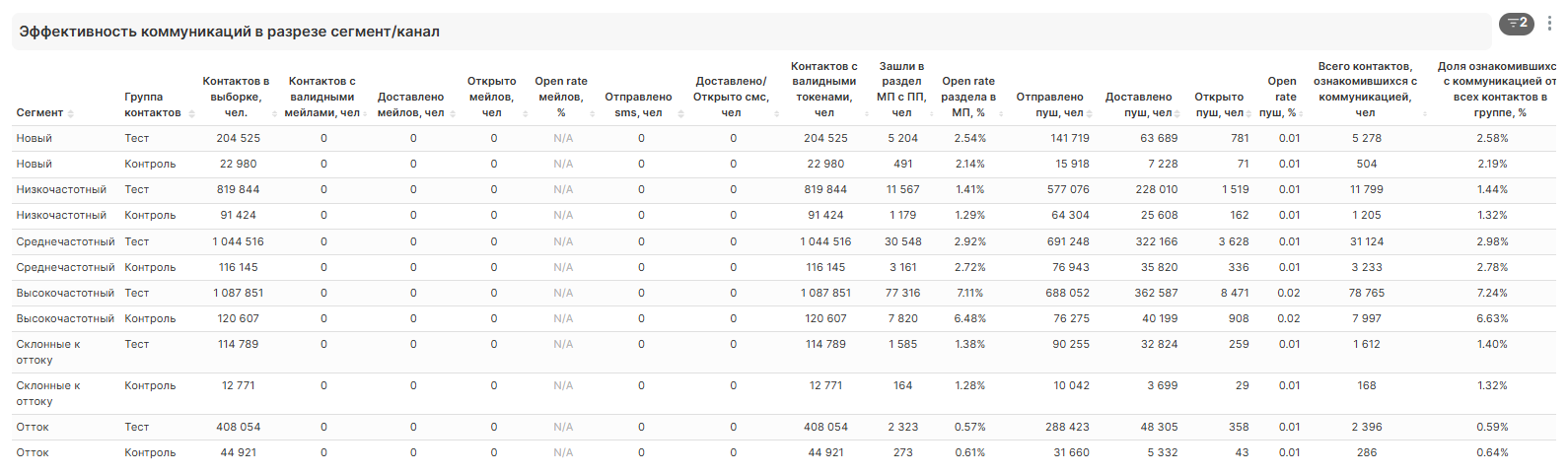The width and height of the screenshot is (1568, 474).
Task: Click the 7.24% share cell for Высокочастотный
Action: click(x=1491, y=293)
